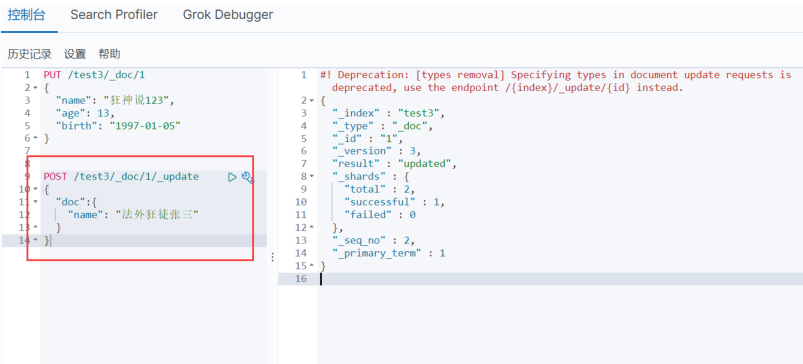Collapse the PUT request body fold arrow at line 2
The image size is (803, 364).
[x=35, y=88]
